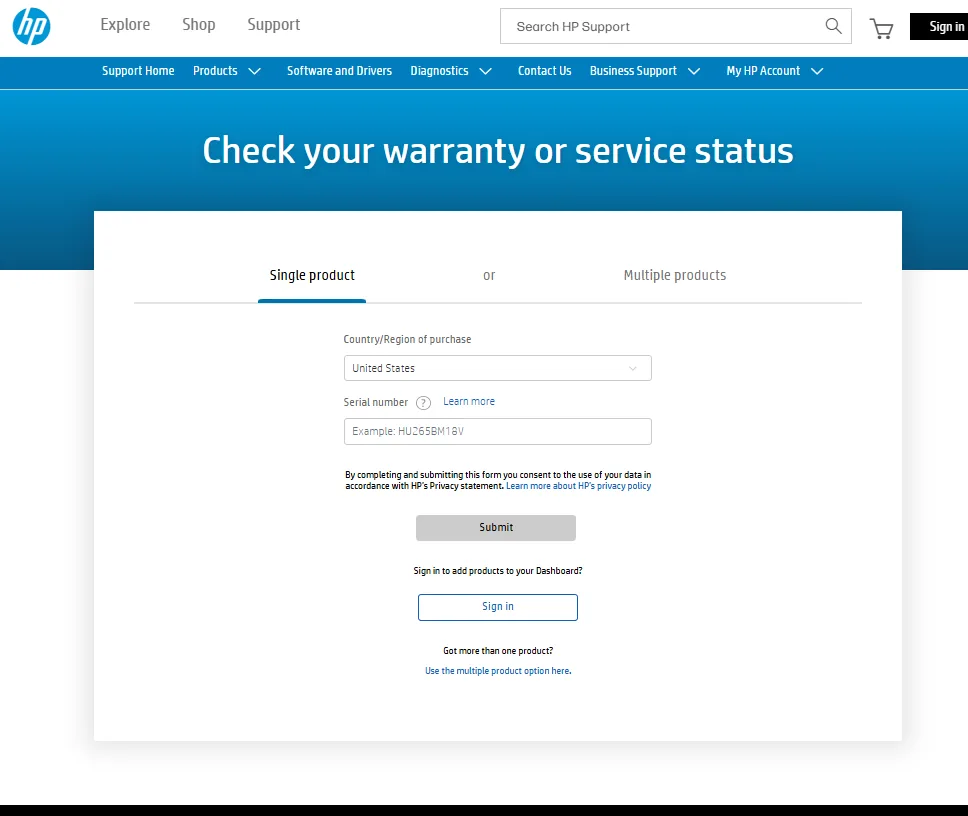Click the search magnifier icon
This screenshot has height=816, width=968.
[833, 26]
